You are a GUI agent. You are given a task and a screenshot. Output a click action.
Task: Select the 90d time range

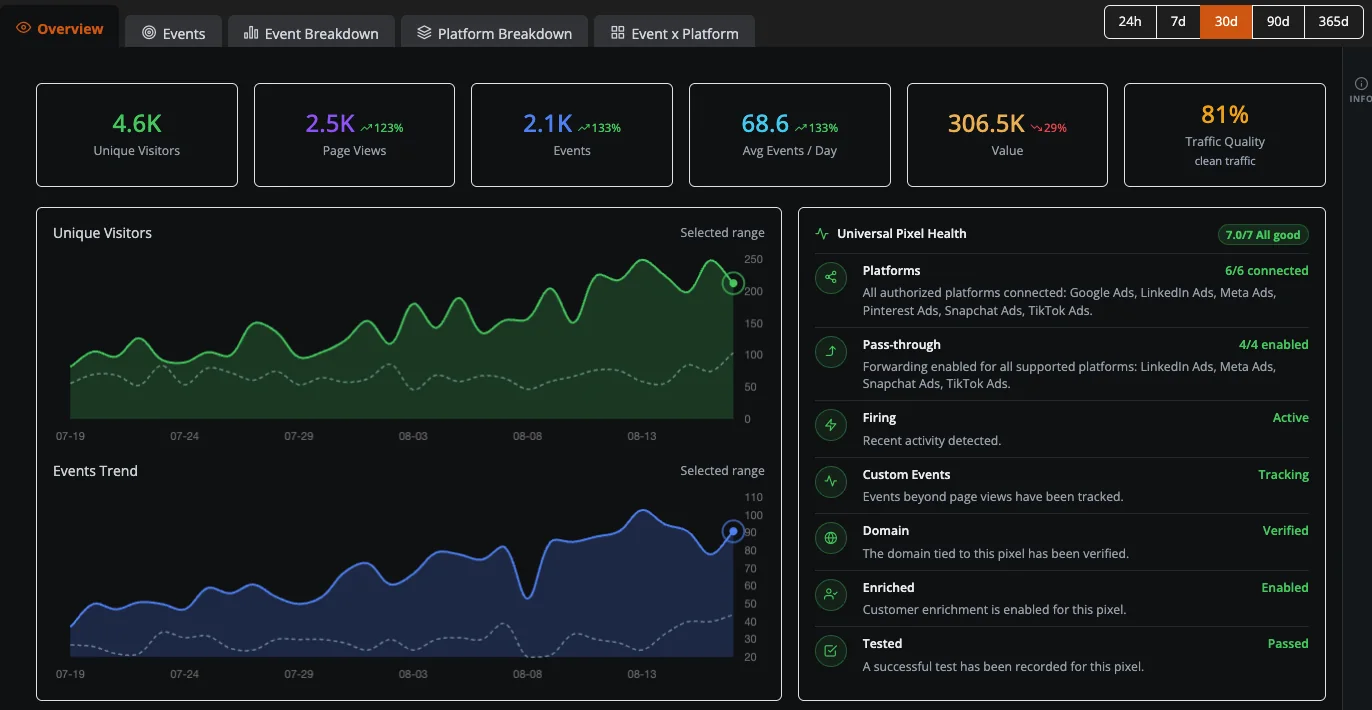tap(1278, 21)
